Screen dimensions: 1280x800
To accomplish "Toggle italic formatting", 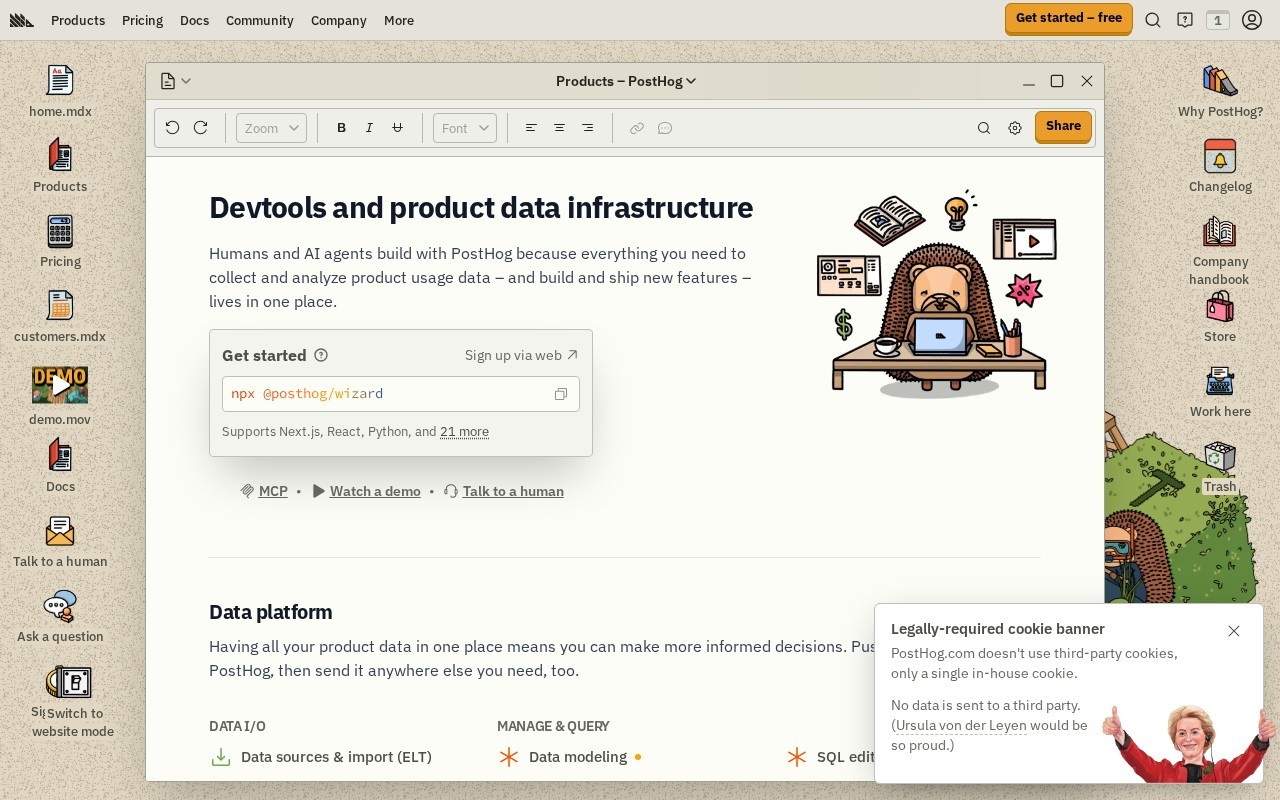I will pyautogui.click(x=369, y=128).
